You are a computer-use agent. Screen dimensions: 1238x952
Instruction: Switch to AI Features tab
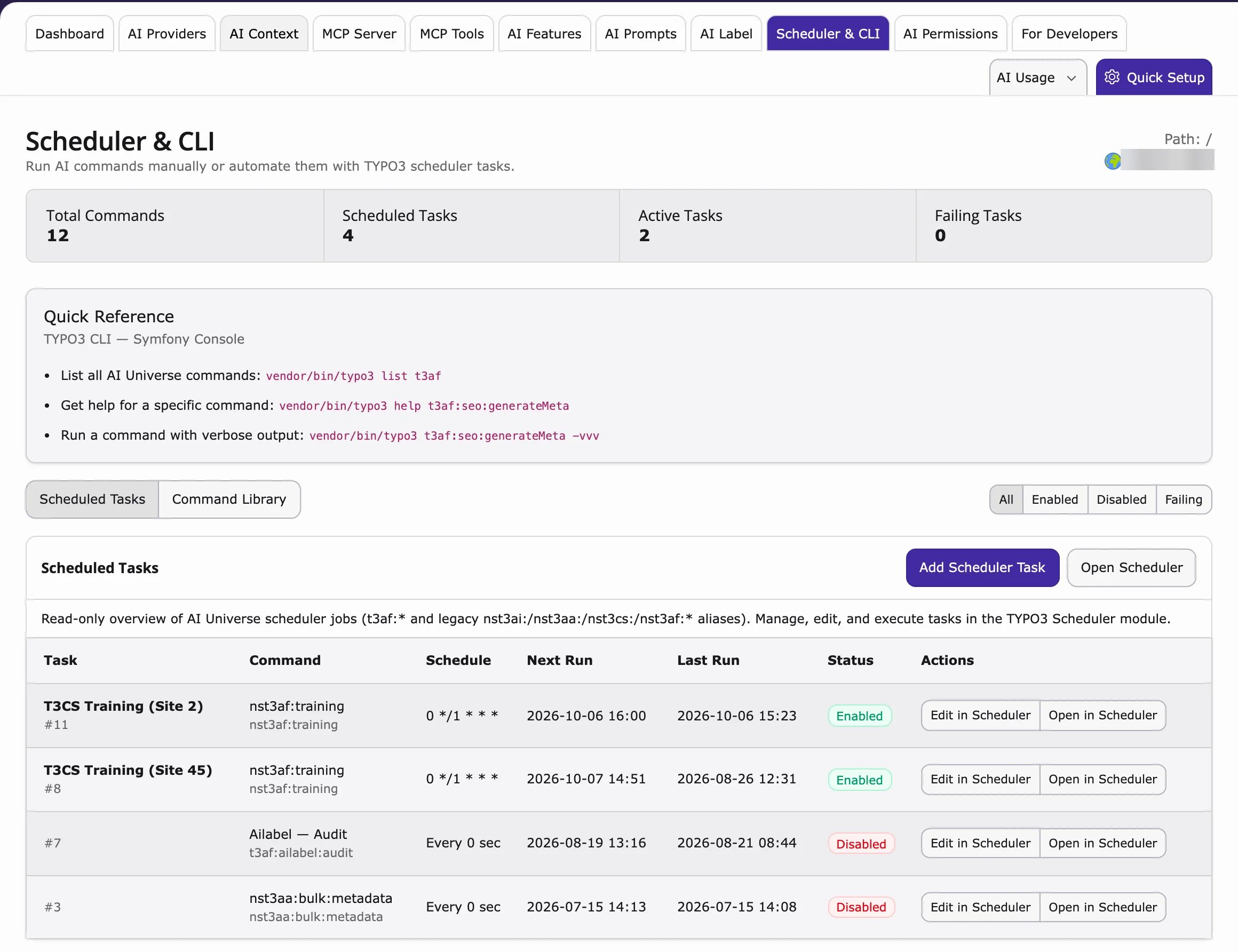544,34
